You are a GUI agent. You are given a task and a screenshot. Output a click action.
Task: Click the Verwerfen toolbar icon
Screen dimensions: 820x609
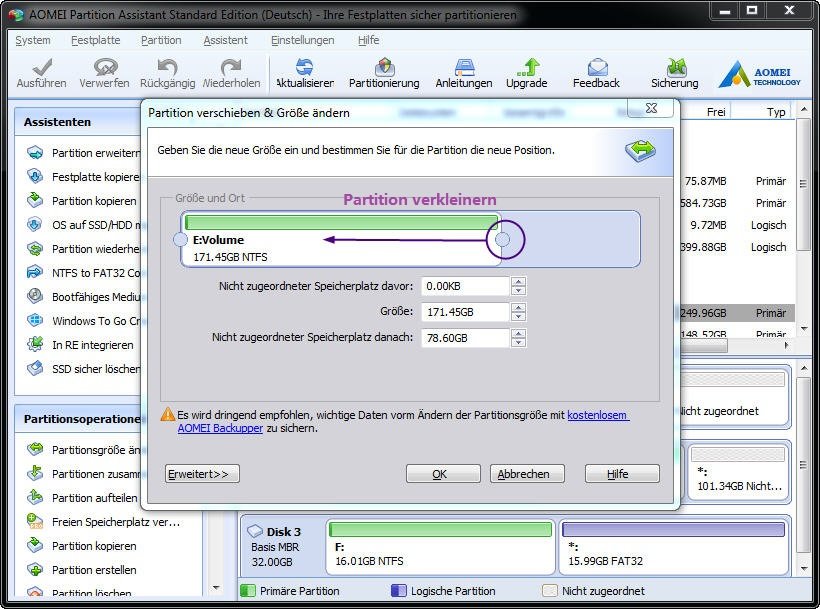[105, 67]
